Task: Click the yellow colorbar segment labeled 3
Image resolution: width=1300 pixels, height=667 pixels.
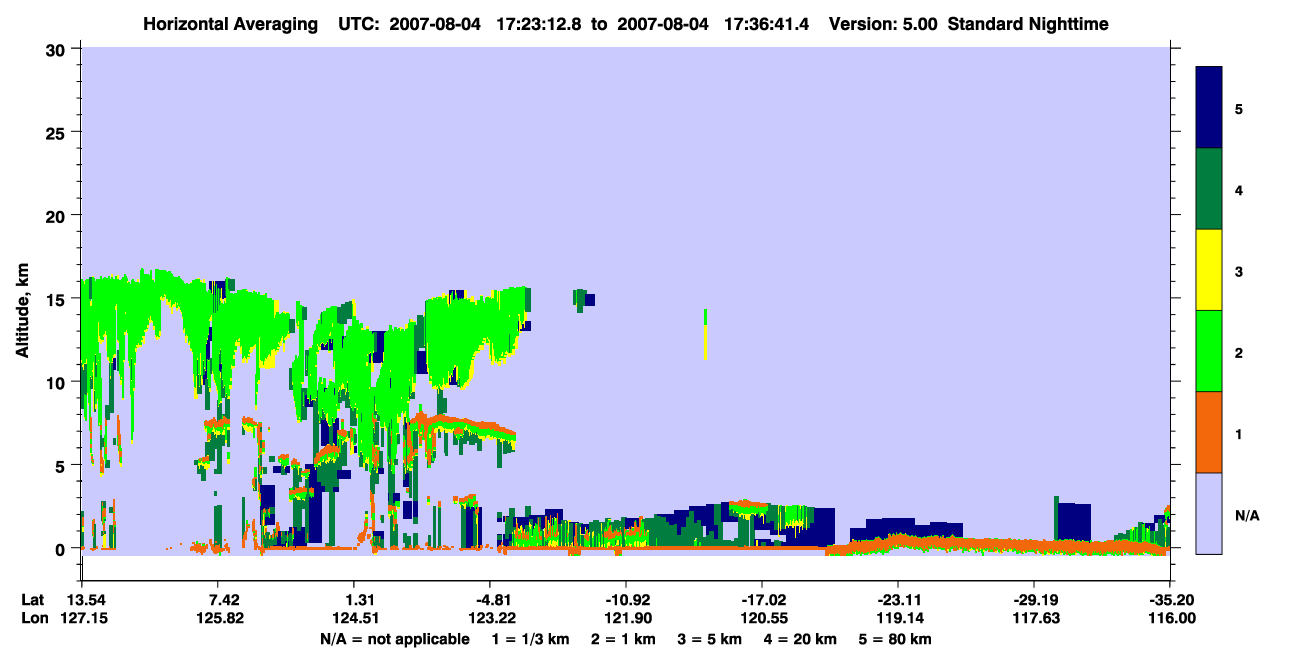Action: (x=1209, y=270)
